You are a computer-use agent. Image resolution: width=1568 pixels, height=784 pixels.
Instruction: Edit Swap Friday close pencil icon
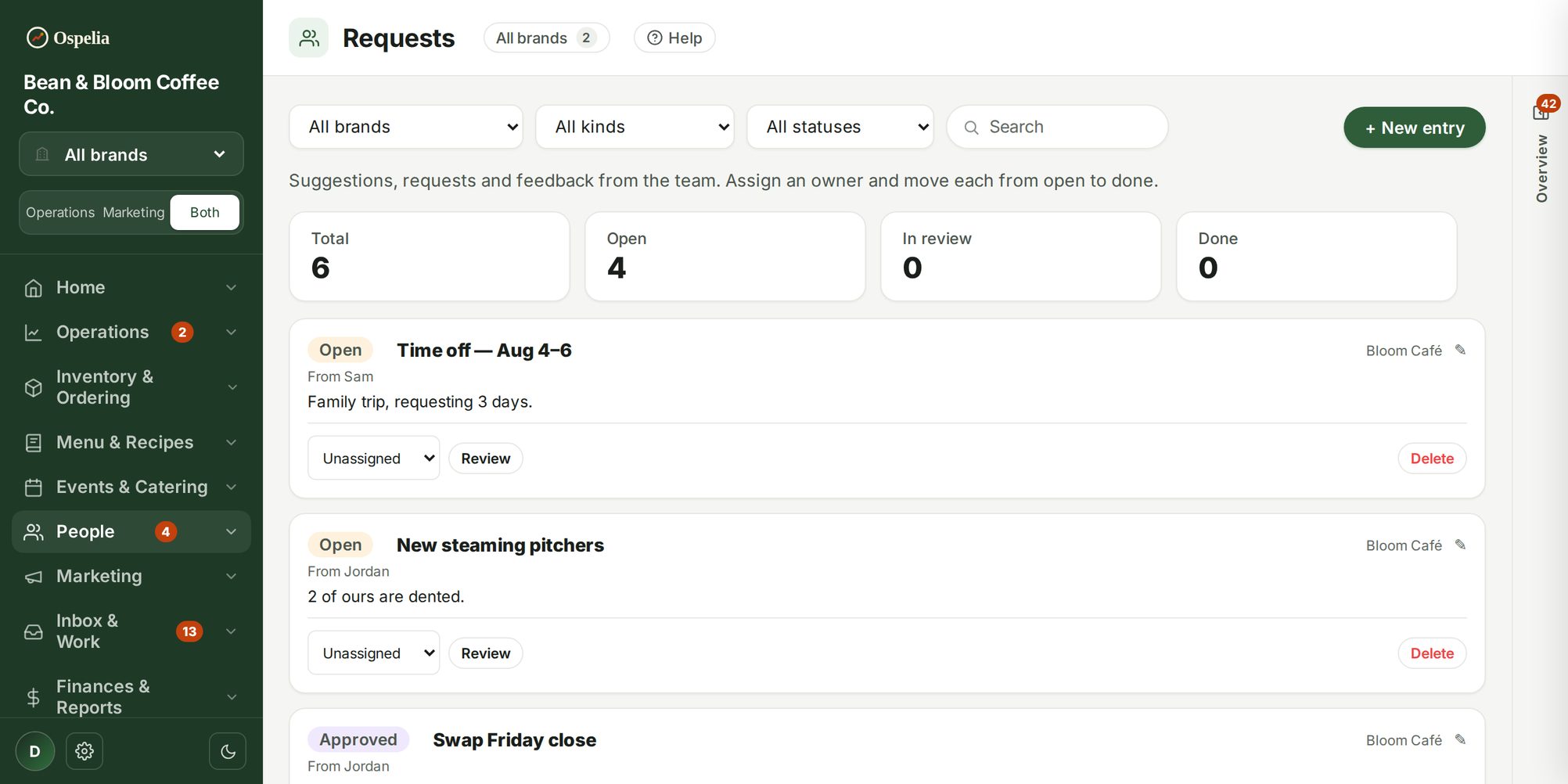pos(1460,739)
